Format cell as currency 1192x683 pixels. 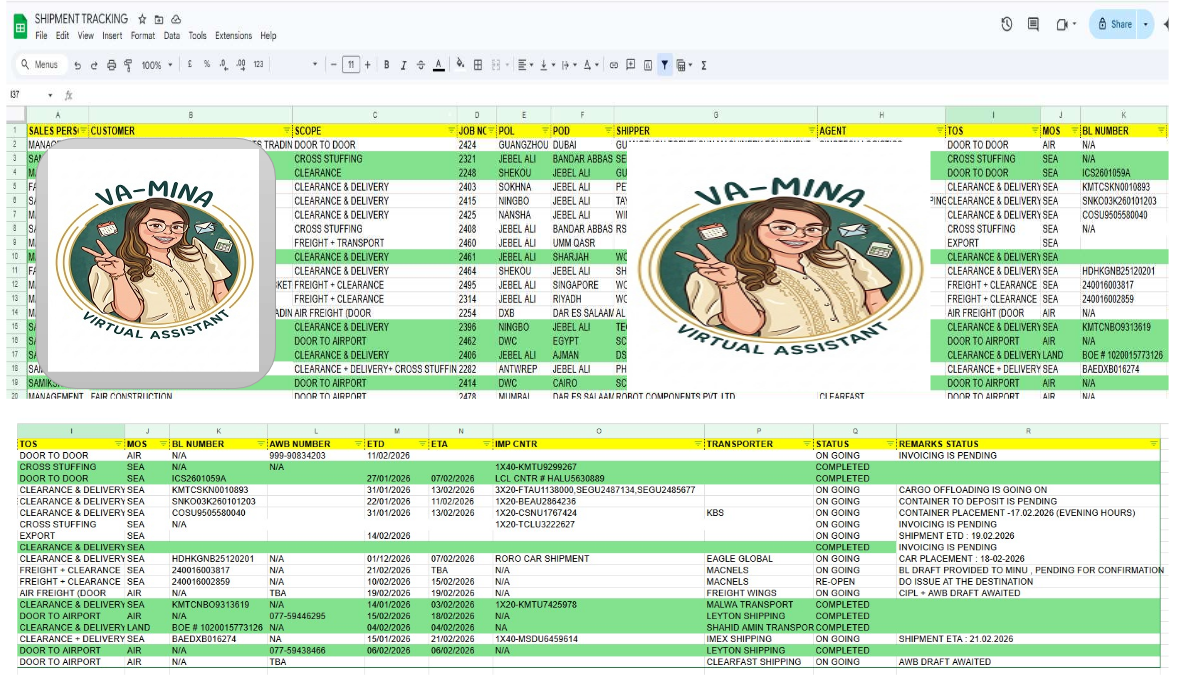point(190,65)
